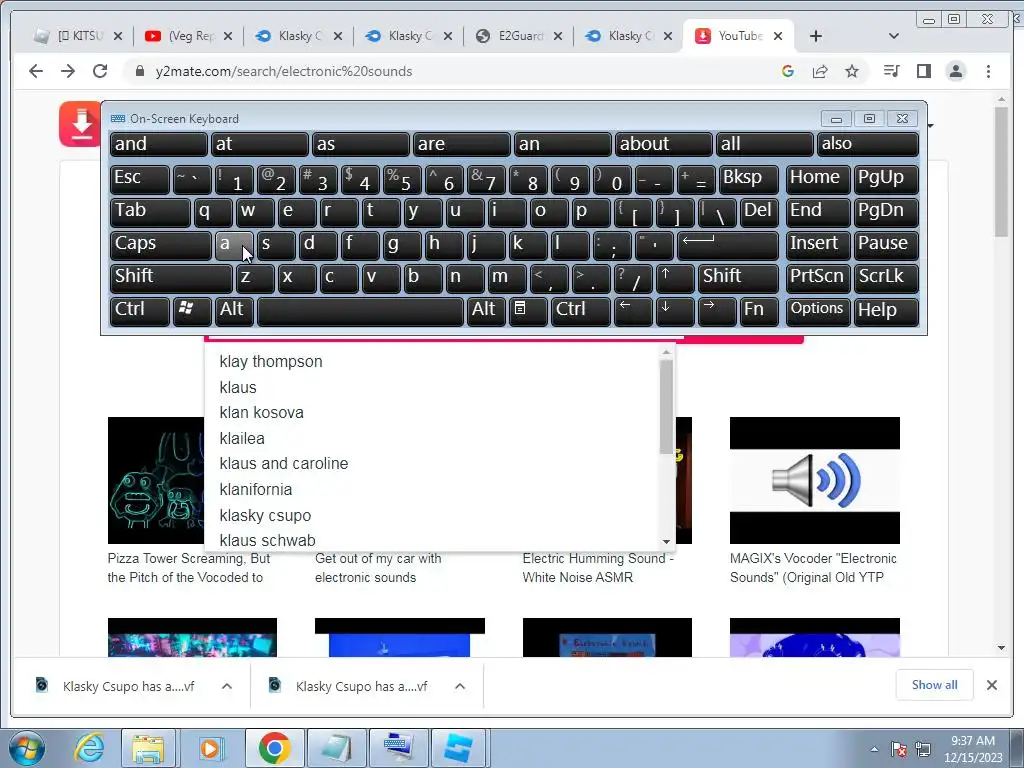The image size is (1024, 768).
Task: Open Windows Media Player from taskbar
Action: tap(210, 748)
